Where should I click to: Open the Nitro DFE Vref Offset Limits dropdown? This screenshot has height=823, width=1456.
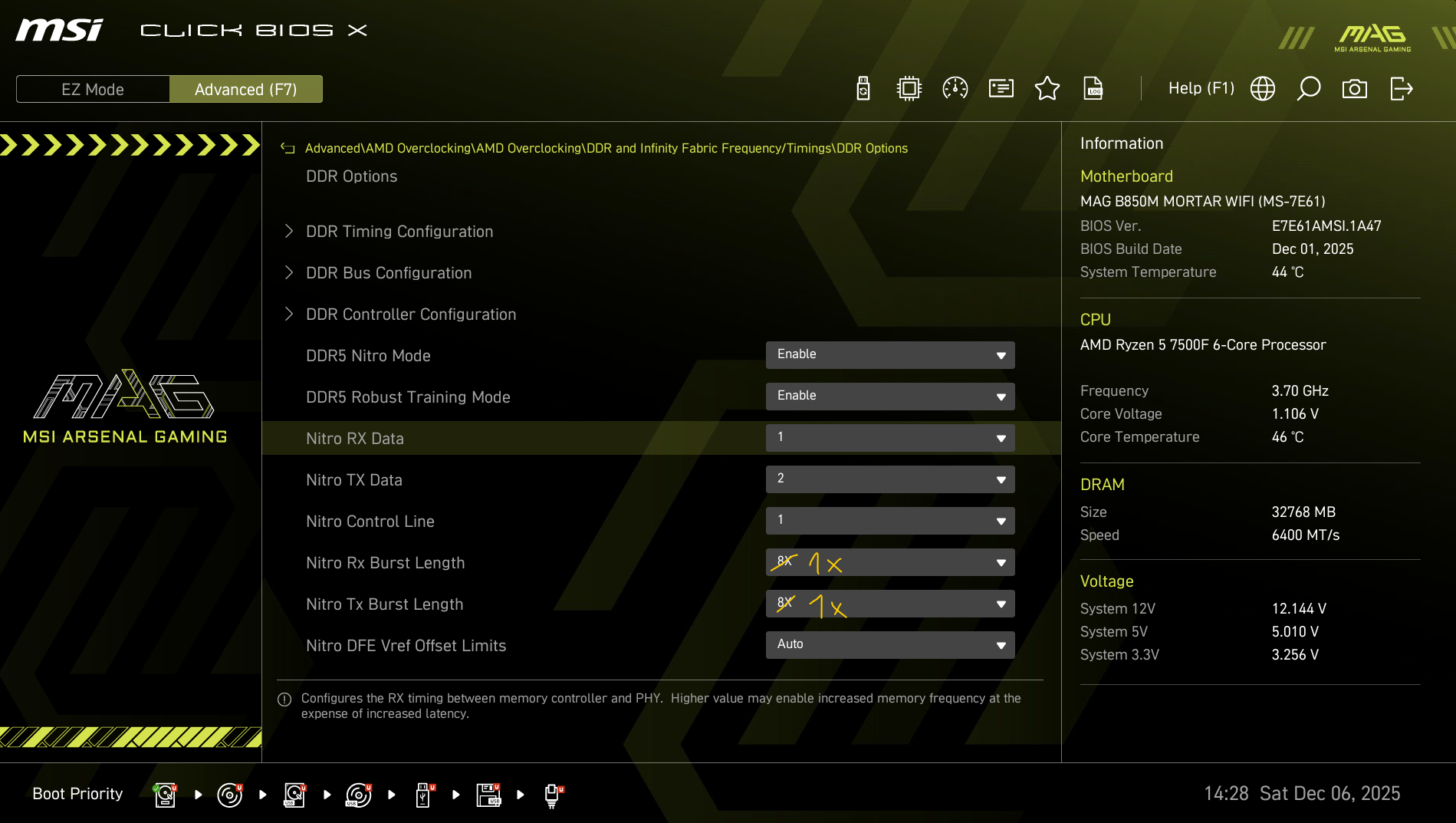(890, 645)
